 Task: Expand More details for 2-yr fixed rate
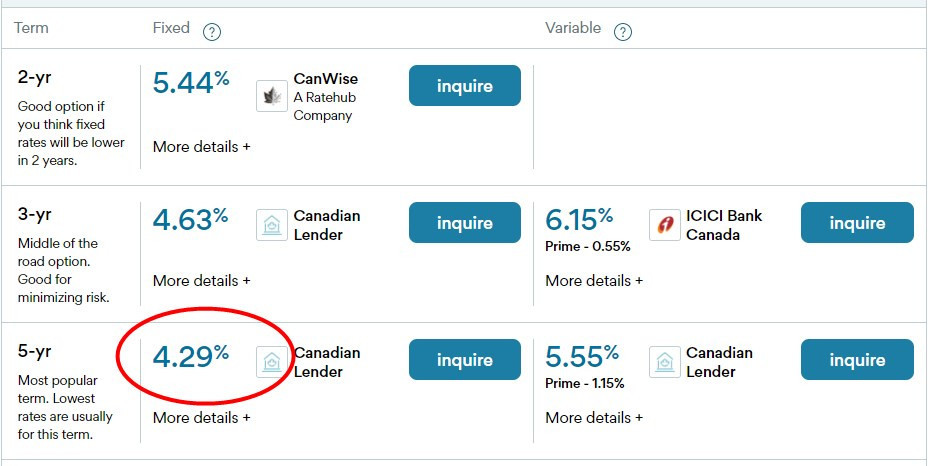[x=201, y=147]
